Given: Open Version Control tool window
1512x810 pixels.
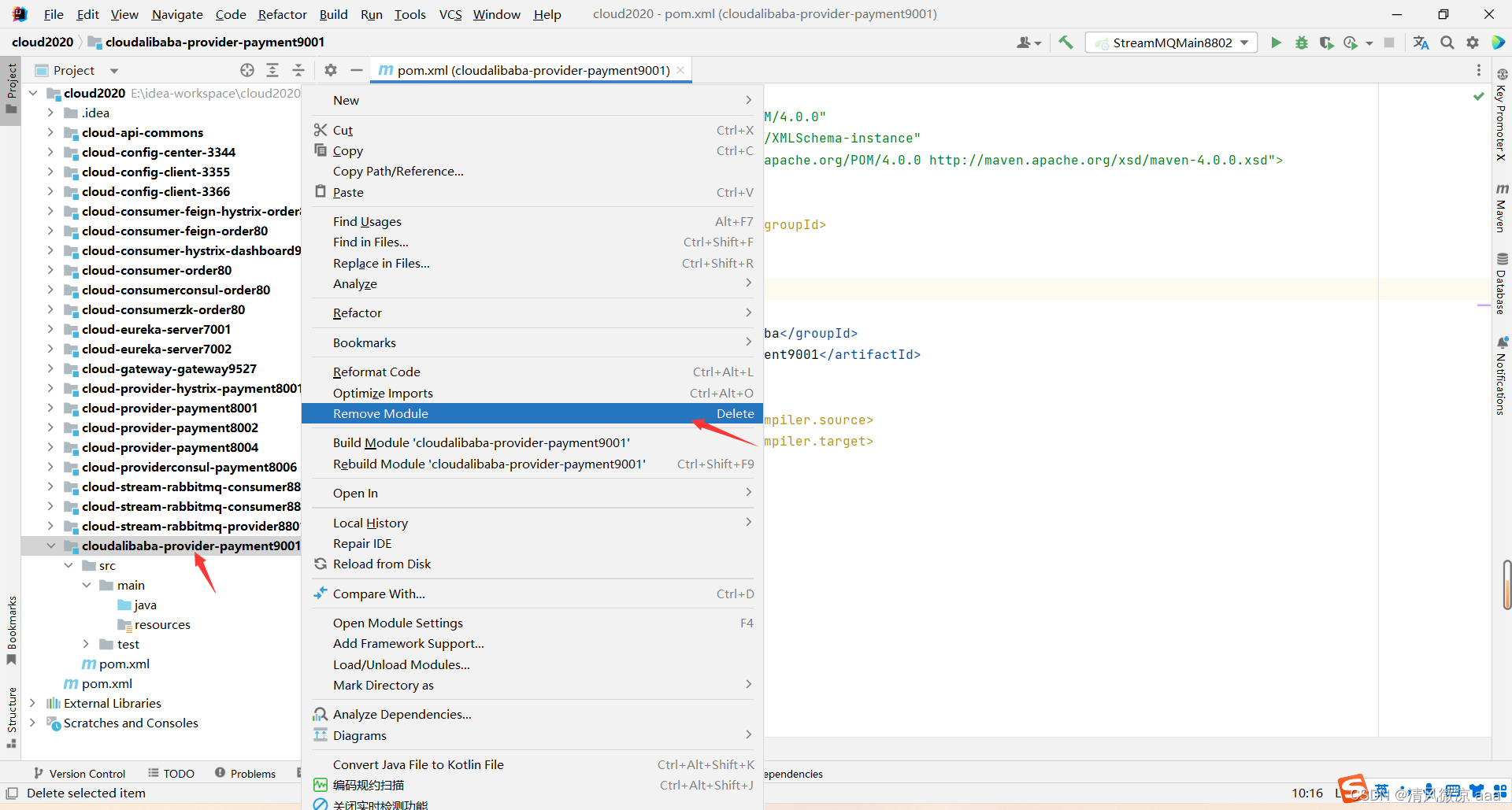Looking at the screenshot, I should click(x=80, y=773).
